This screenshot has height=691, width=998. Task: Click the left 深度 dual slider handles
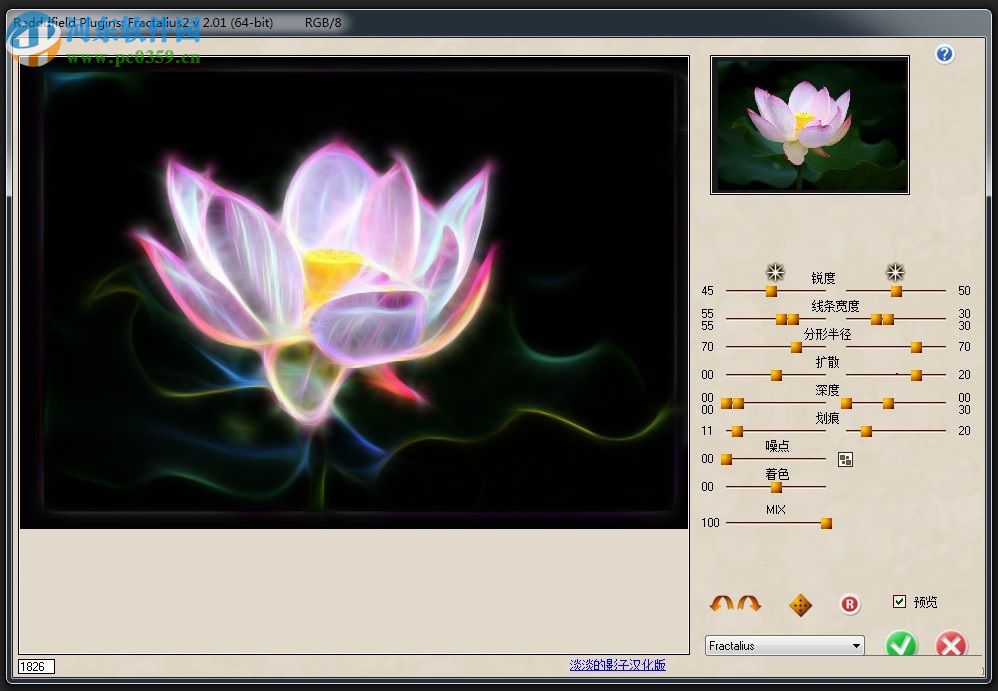[732, 403]
